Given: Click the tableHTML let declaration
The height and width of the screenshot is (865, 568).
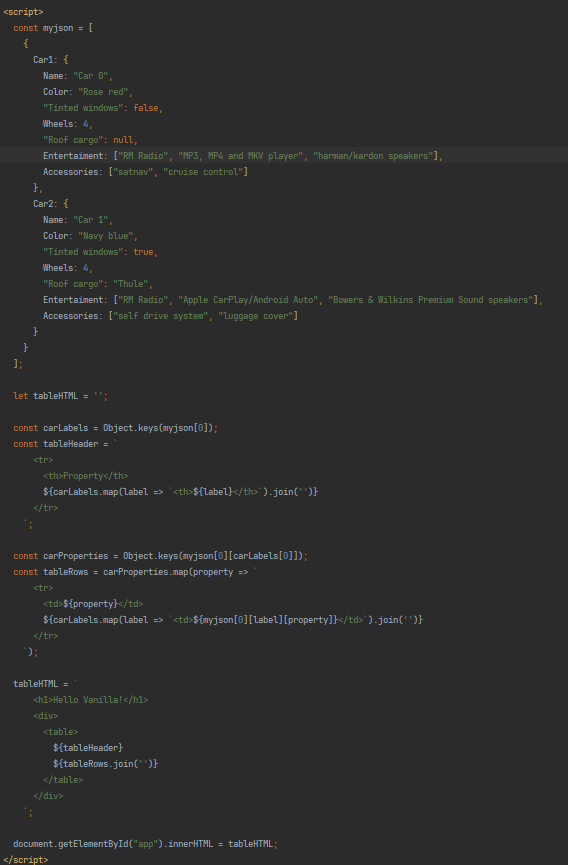Looking at the screenshot, I should (56, 396).
